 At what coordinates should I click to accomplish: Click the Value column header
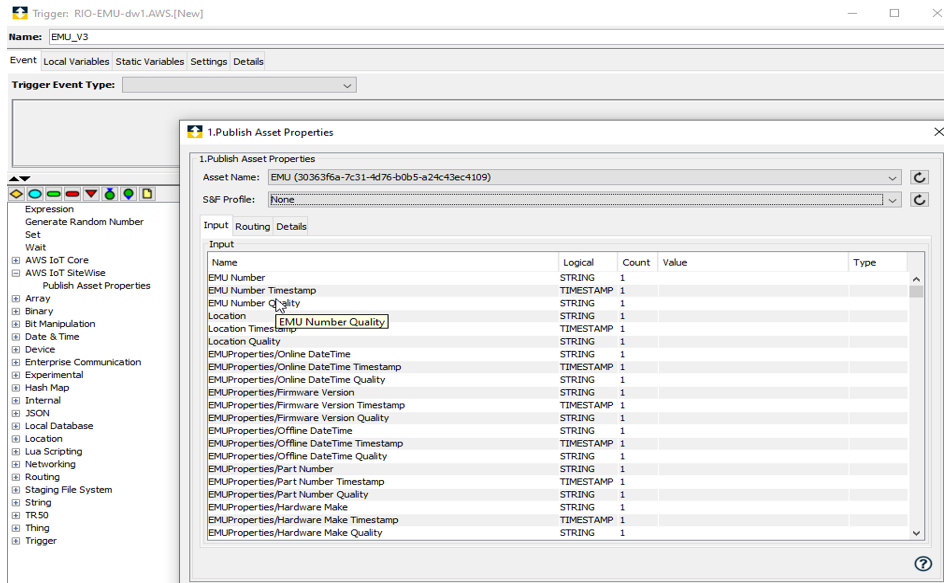(753, 263)
